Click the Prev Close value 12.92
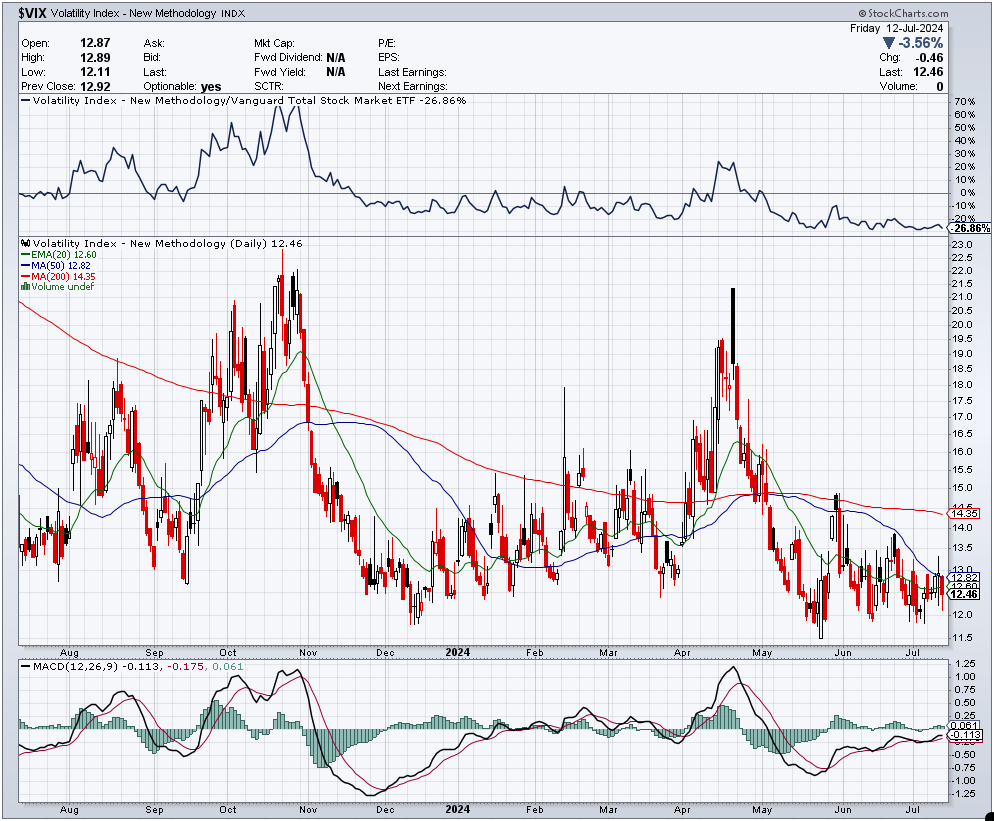The height and width of the screenshot is (821, 994). (x=94, y=86)
